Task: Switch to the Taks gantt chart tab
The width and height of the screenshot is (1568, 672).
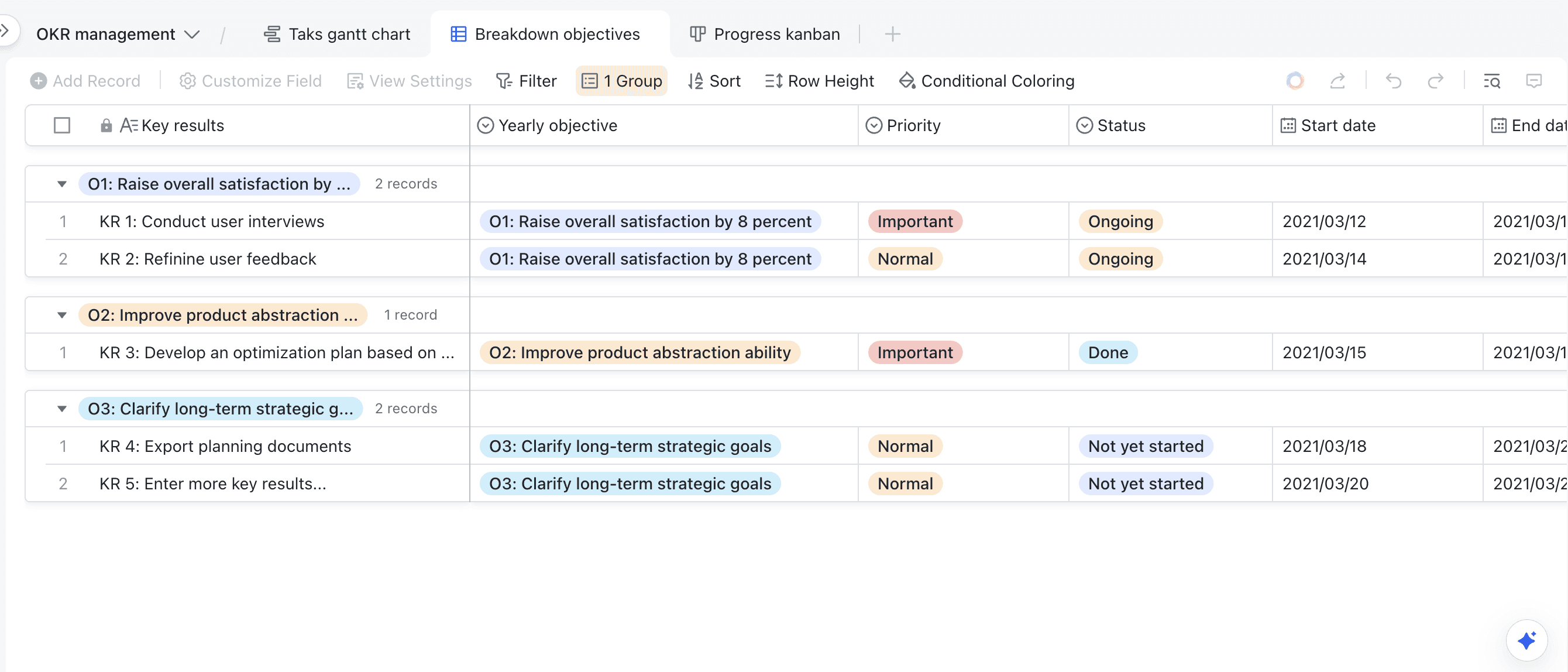Action: (x=336, y=34)
